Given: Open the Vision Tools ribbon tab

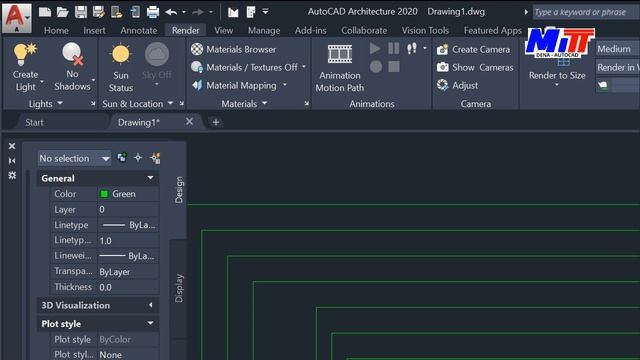Looking at the screenshot, I should click(x=425, y=30).
